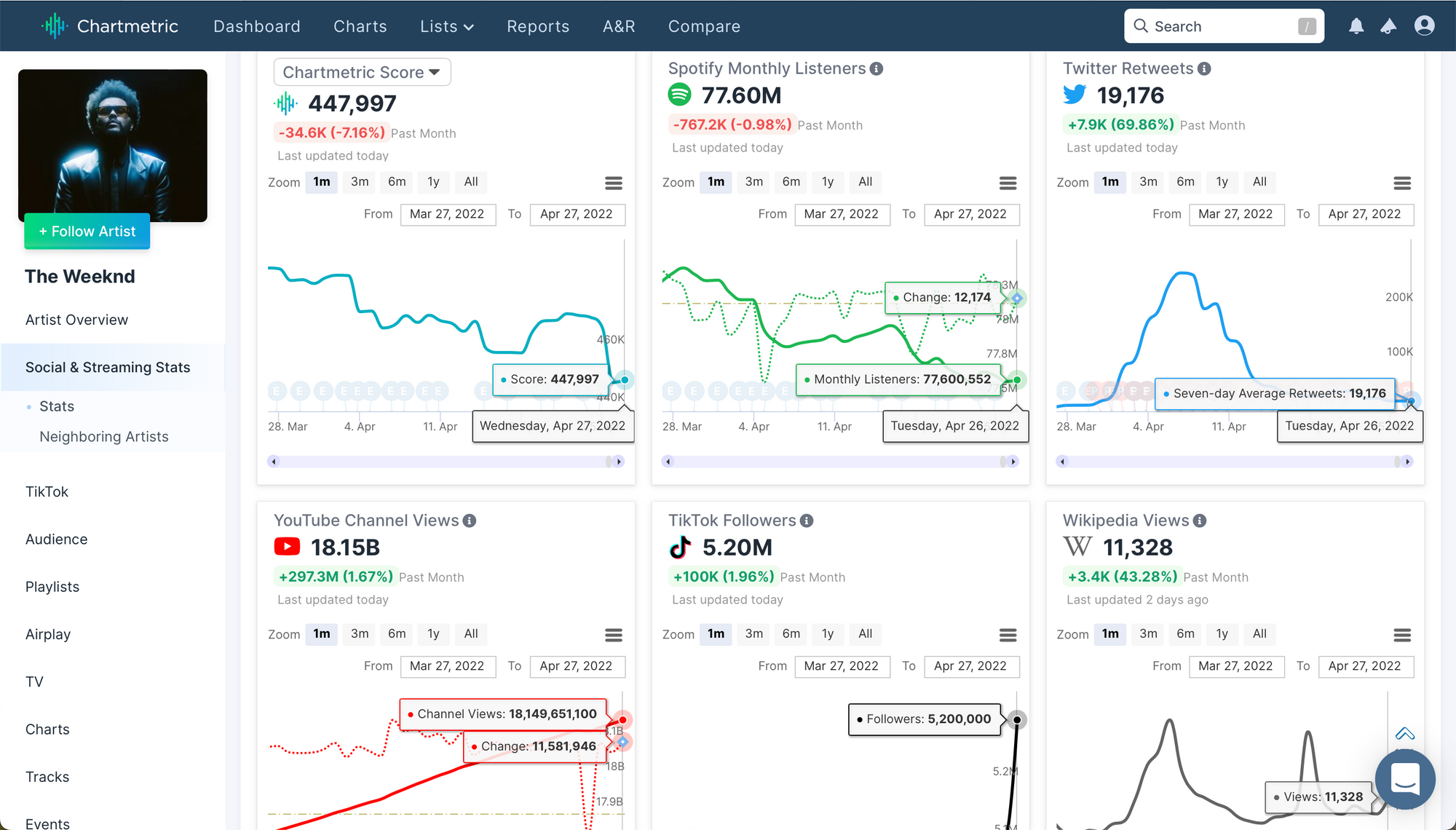Open YouTube Channel Views chart menu icon
This screenshot has height=830, width=1456.
click(x=613, y=635)
